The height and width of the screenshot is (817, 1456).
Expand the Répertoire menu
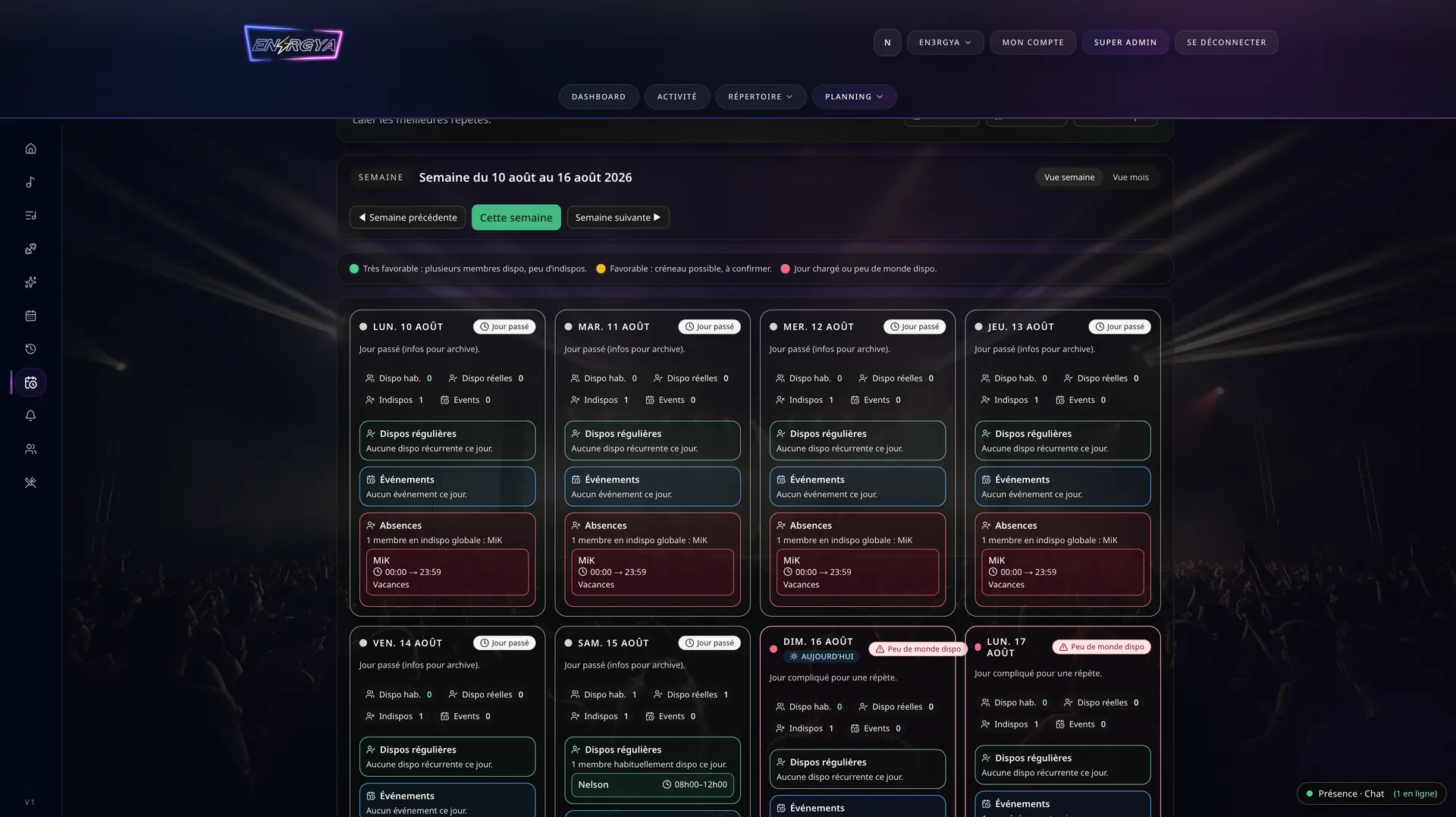click(761, 97)
